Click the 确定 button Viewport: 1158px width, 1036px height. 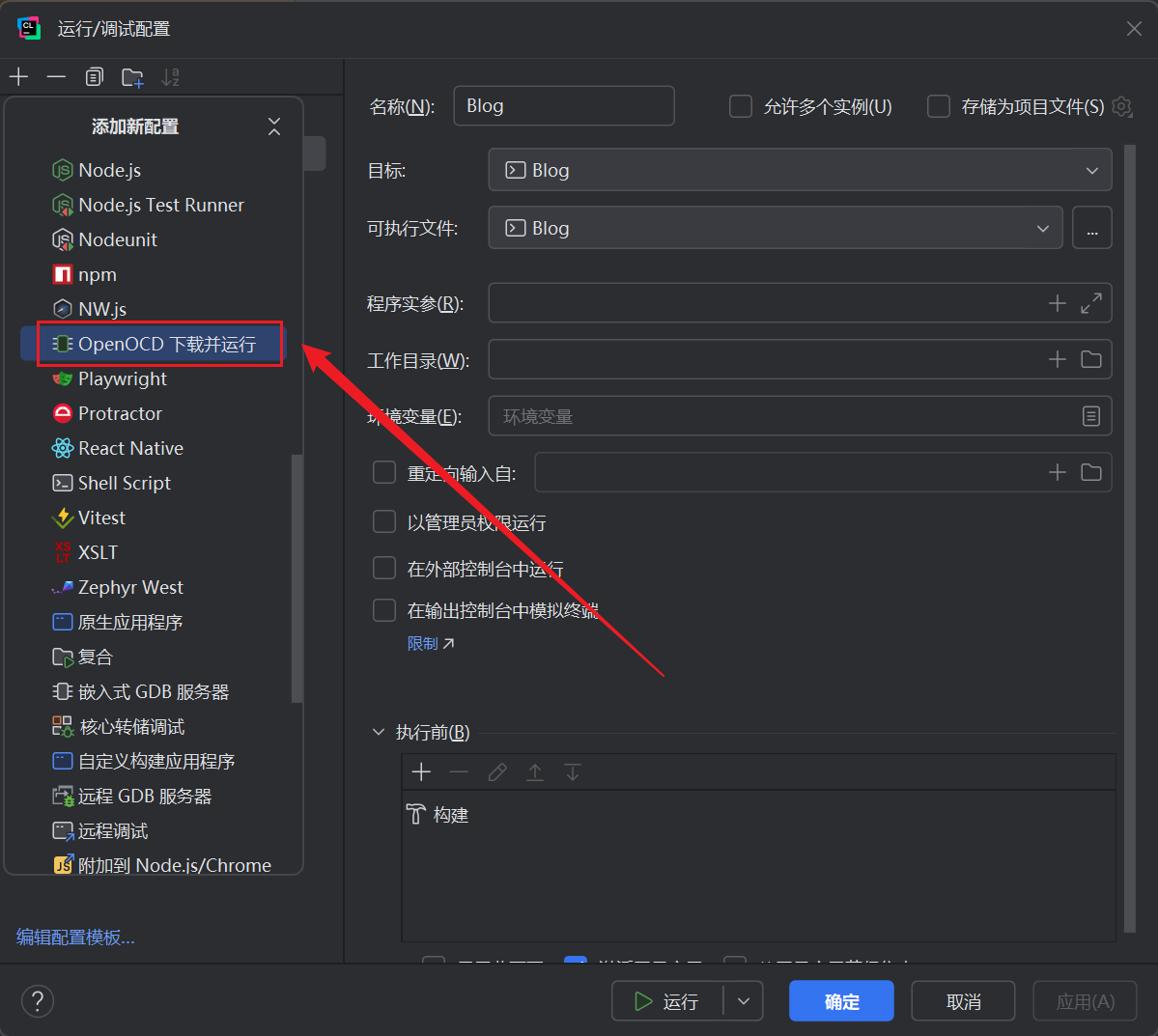[841, 1001]
